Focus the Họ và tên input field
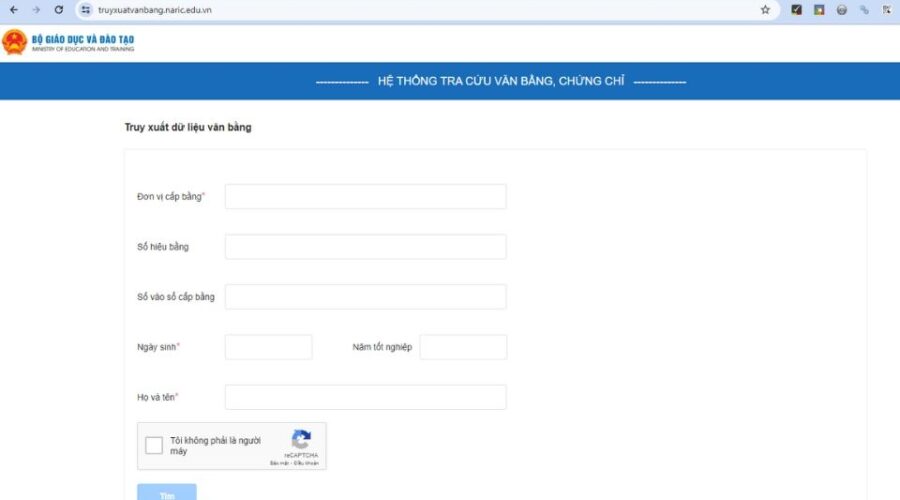Viewport: 900px width, 500px height. (x=366, y=397)
